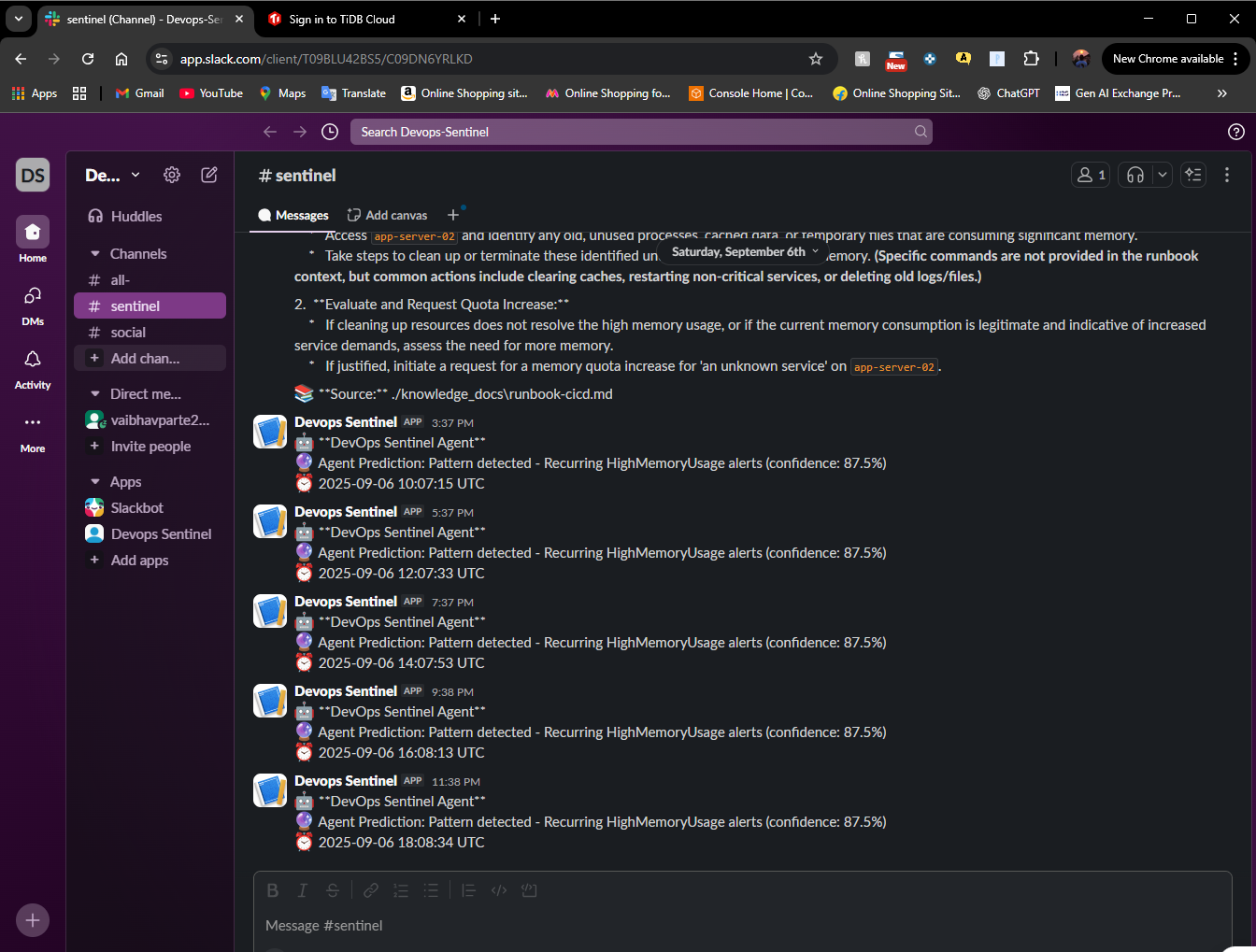Insert ordered list in composer

tap(401, 890)
